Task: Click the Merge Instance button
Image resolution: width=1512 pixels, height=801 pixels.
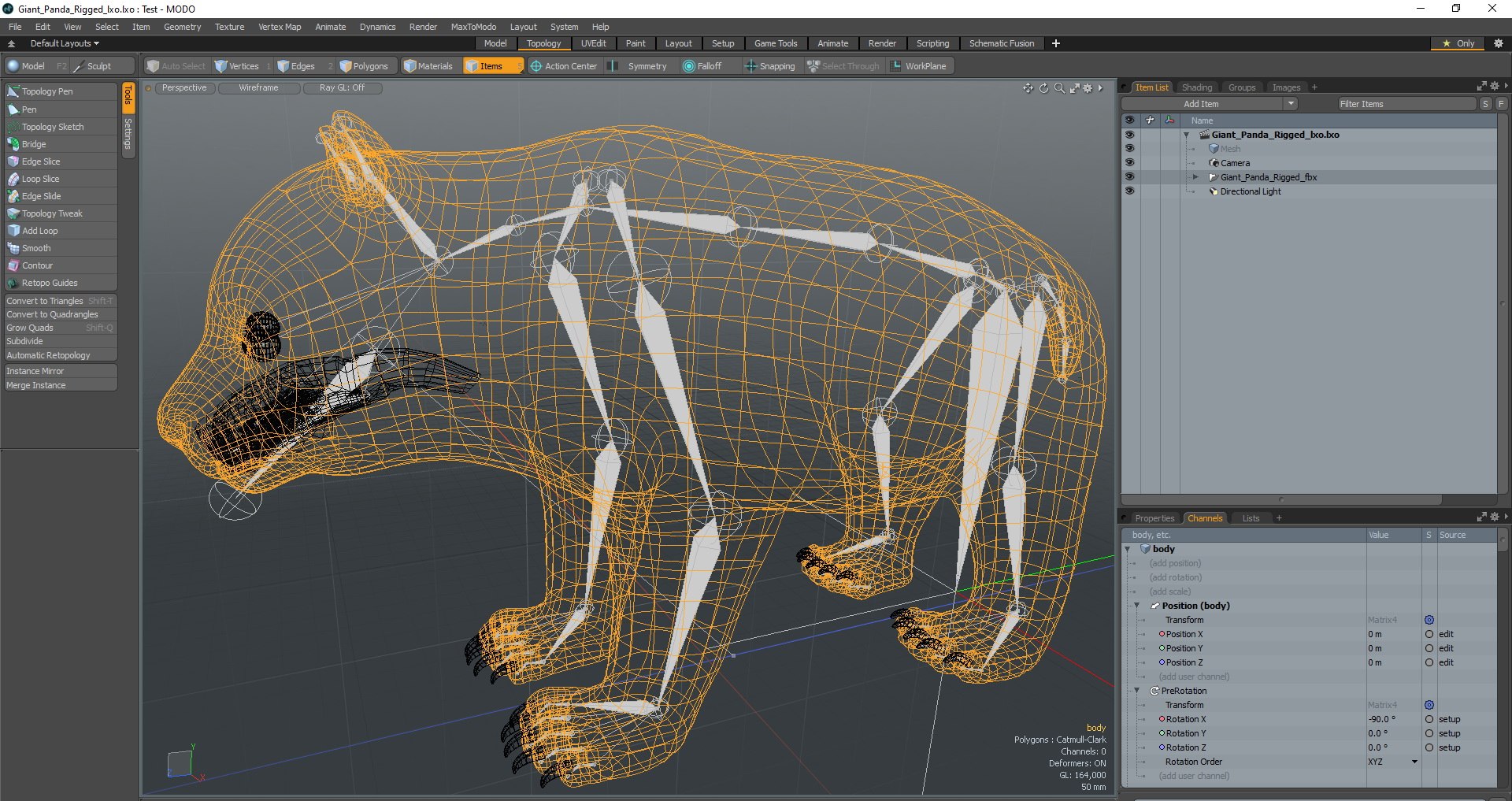Action: [61, 385]
